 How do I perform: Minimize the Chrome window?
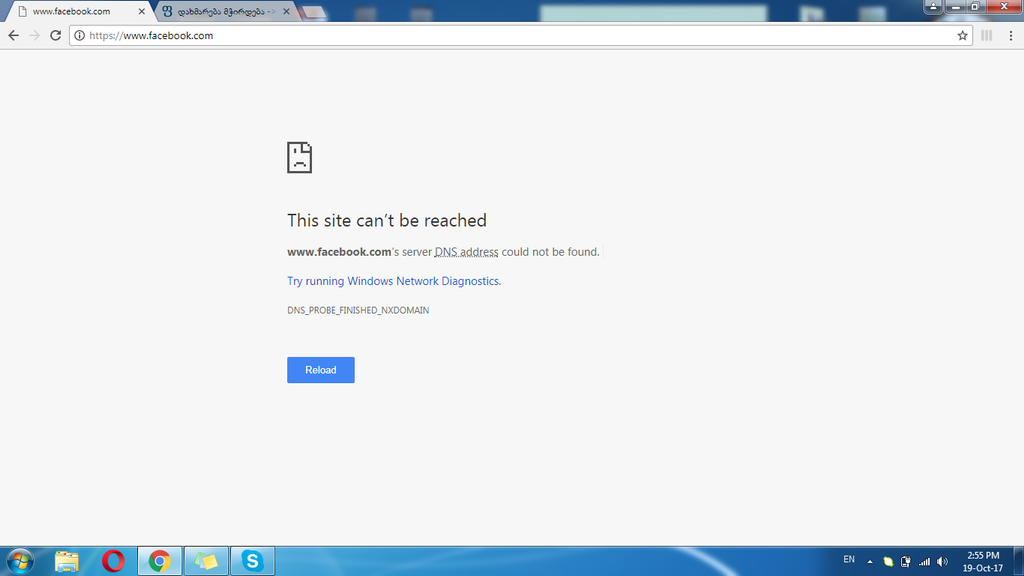[x=955, y=6]
